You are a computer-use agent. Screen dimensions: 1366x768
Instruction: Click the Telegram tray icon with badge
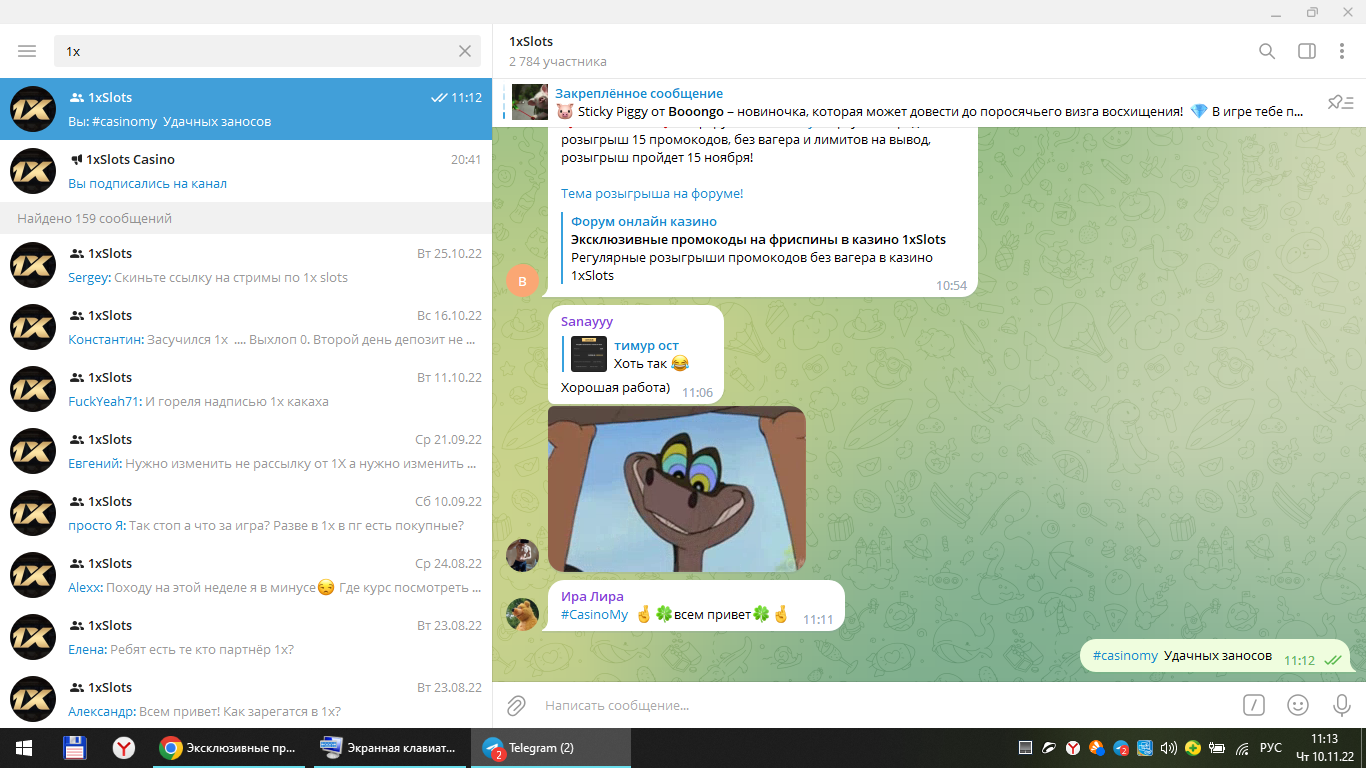[1121, 748]
